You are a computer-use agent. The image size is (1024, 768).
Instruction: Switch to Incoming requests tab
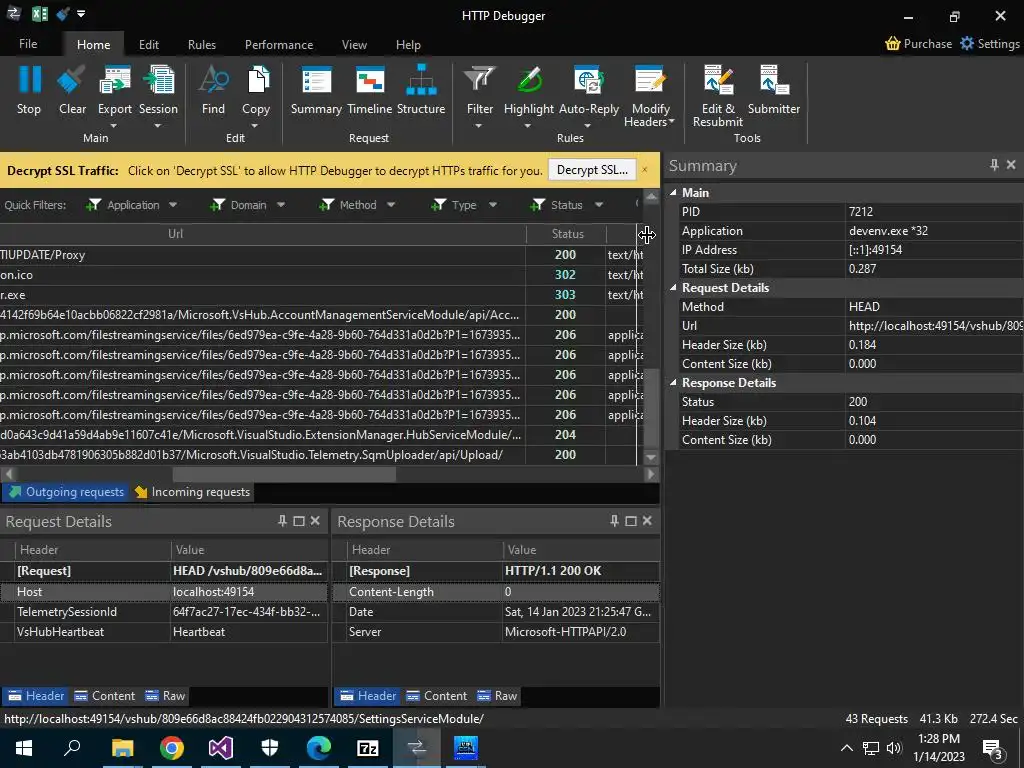pos(193,492)
